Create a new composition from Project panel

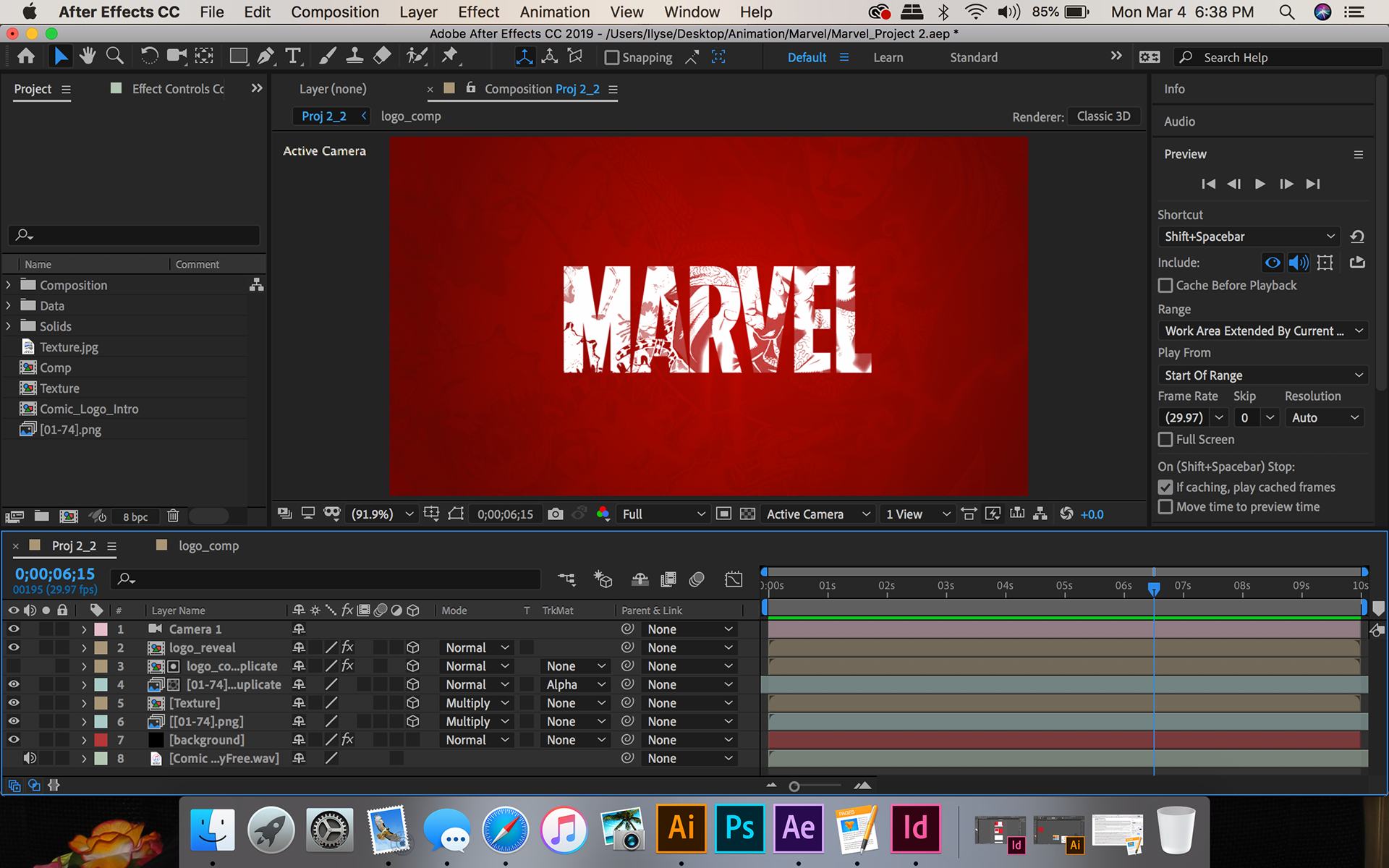point(69,516)
